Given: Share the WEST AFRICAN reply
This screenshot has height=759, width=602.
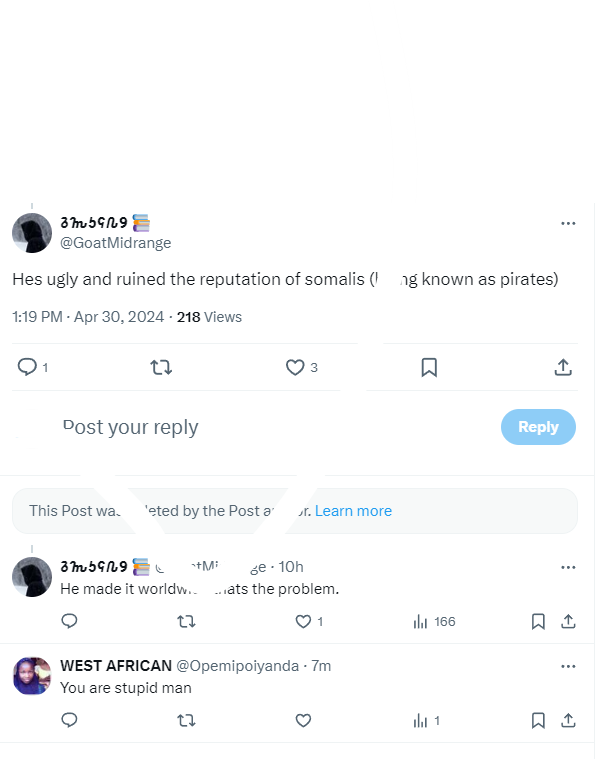Looking at the screenshot, I should coord(568,720).
